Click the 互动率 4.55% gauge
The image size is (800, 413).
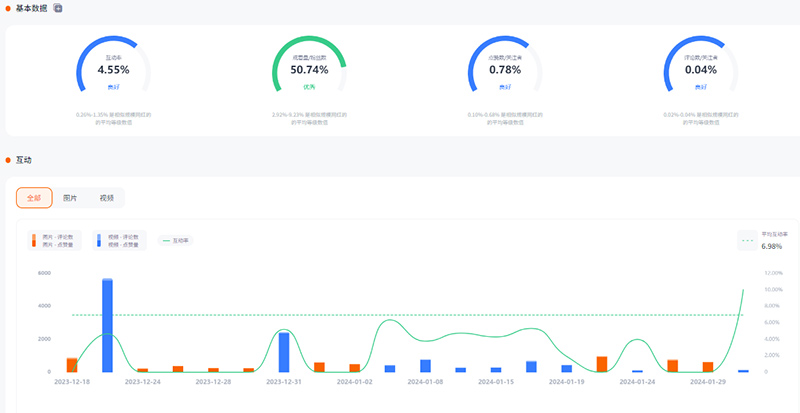113,70
